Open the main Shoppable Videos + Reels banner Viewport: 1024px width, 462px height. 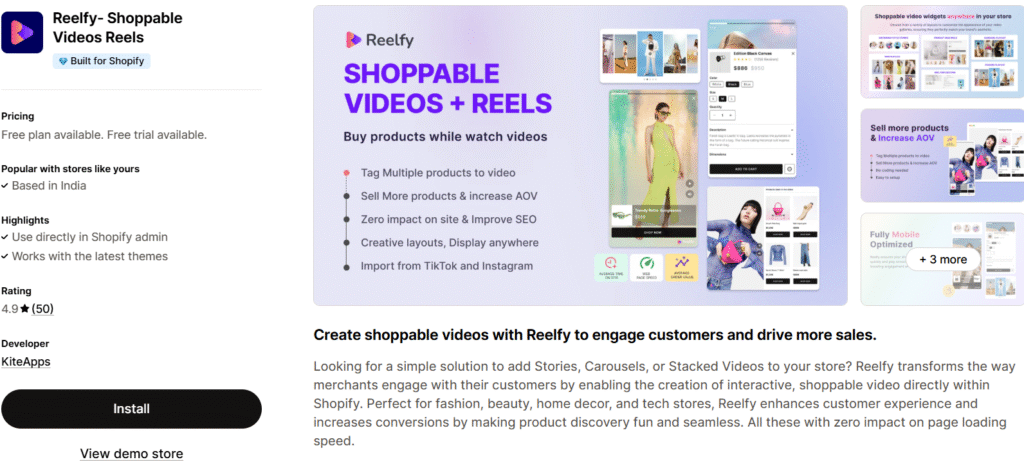(x=580, y=156)
